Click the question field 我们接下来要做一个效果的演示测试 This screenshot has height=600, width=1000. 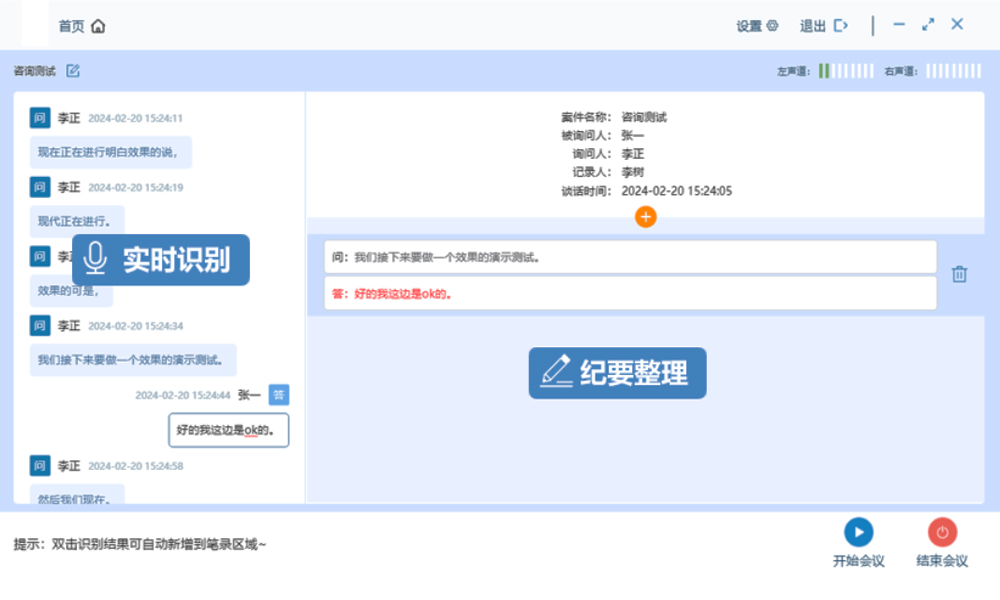(x=630, y=257)
